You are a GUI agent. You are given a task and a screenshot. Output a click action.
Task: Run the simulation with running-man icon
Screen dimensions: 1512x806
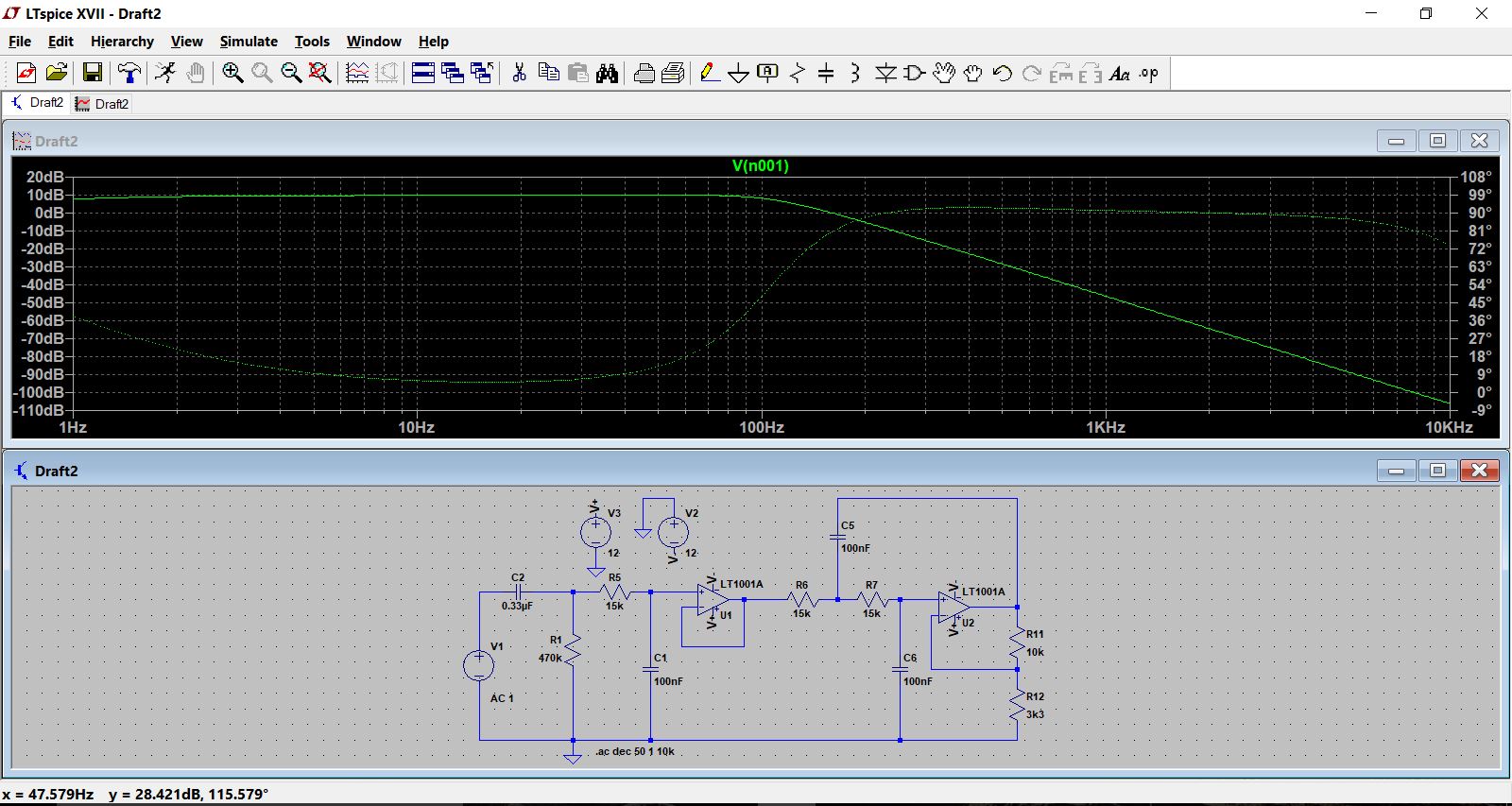tap(165, 73)
